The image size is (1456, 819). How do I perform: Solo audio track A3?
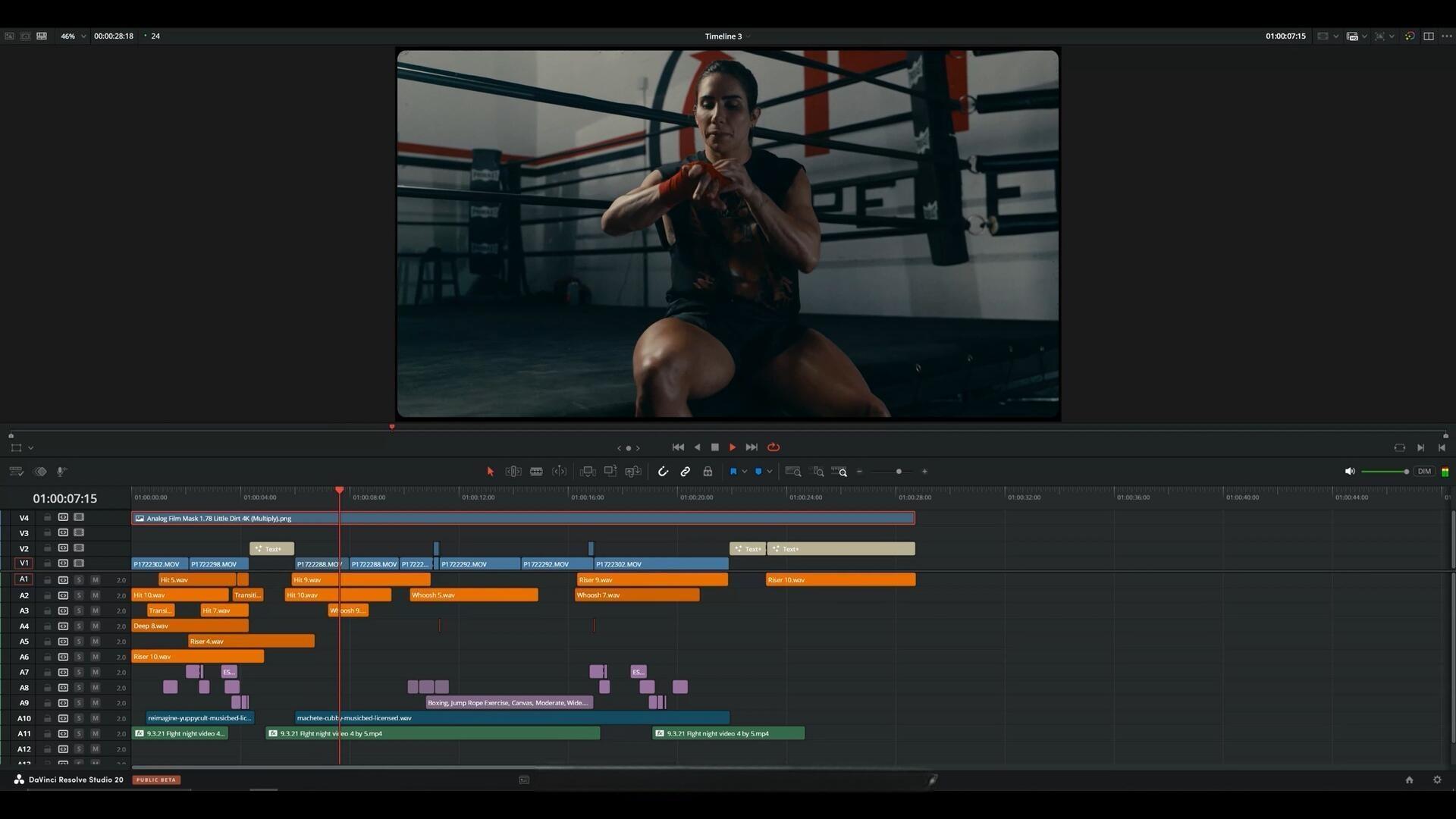tap(79, 611)
